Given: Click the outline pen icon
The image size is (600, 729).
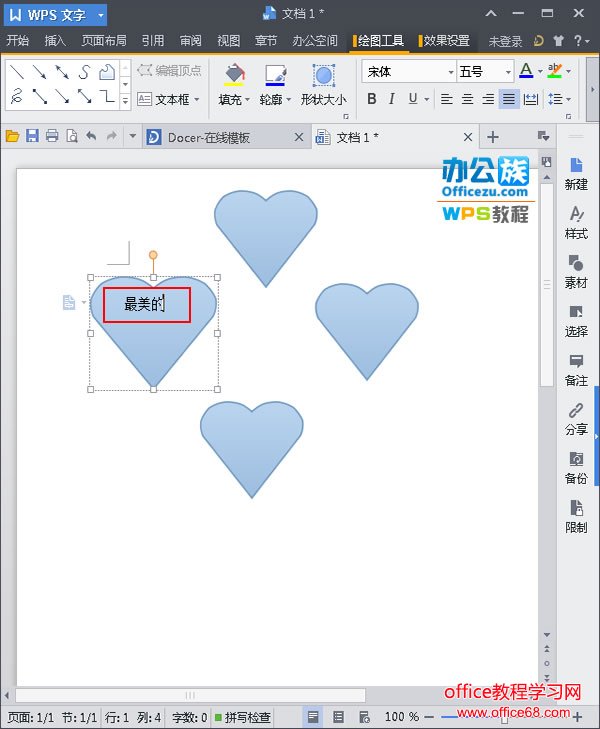Looking at the screenshot, I should pos(275,75).
